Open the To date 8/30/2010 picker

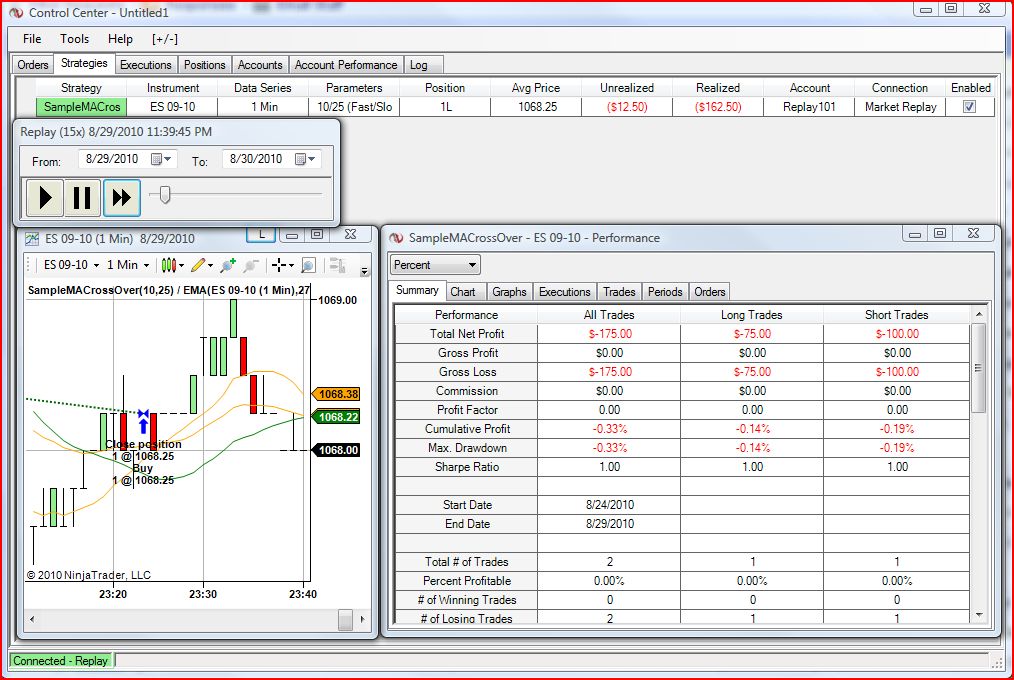[x=272, y=159]
